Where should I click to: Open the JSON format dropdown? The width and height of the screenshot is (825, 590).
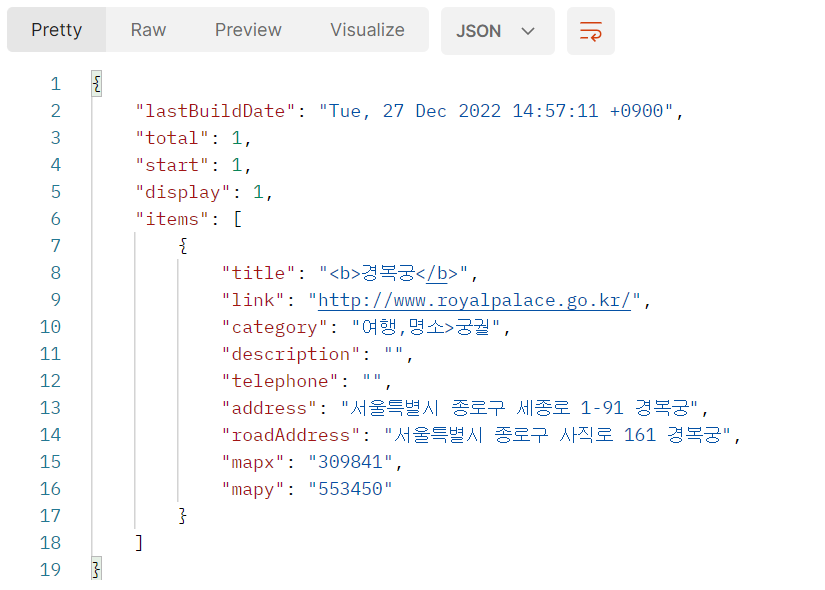497,31
